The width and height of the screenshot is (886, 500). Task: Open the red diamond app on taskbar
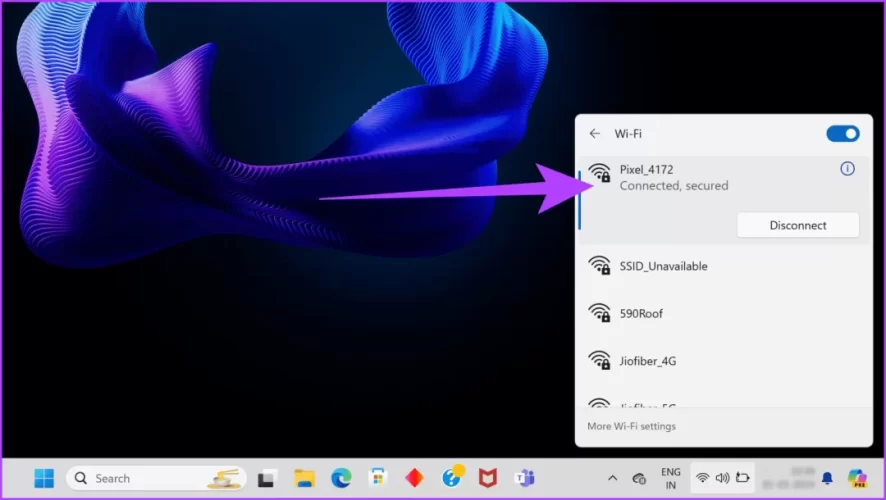tap(415, 479)
